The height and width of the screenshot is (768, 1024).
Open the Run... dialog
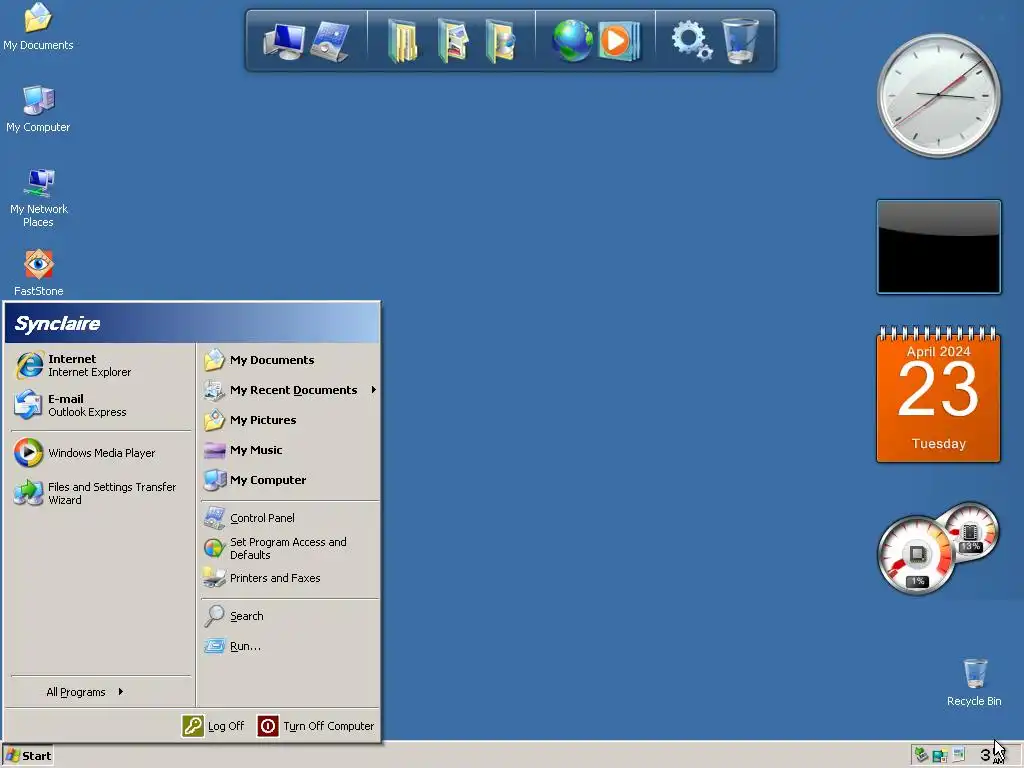point(289,646)
